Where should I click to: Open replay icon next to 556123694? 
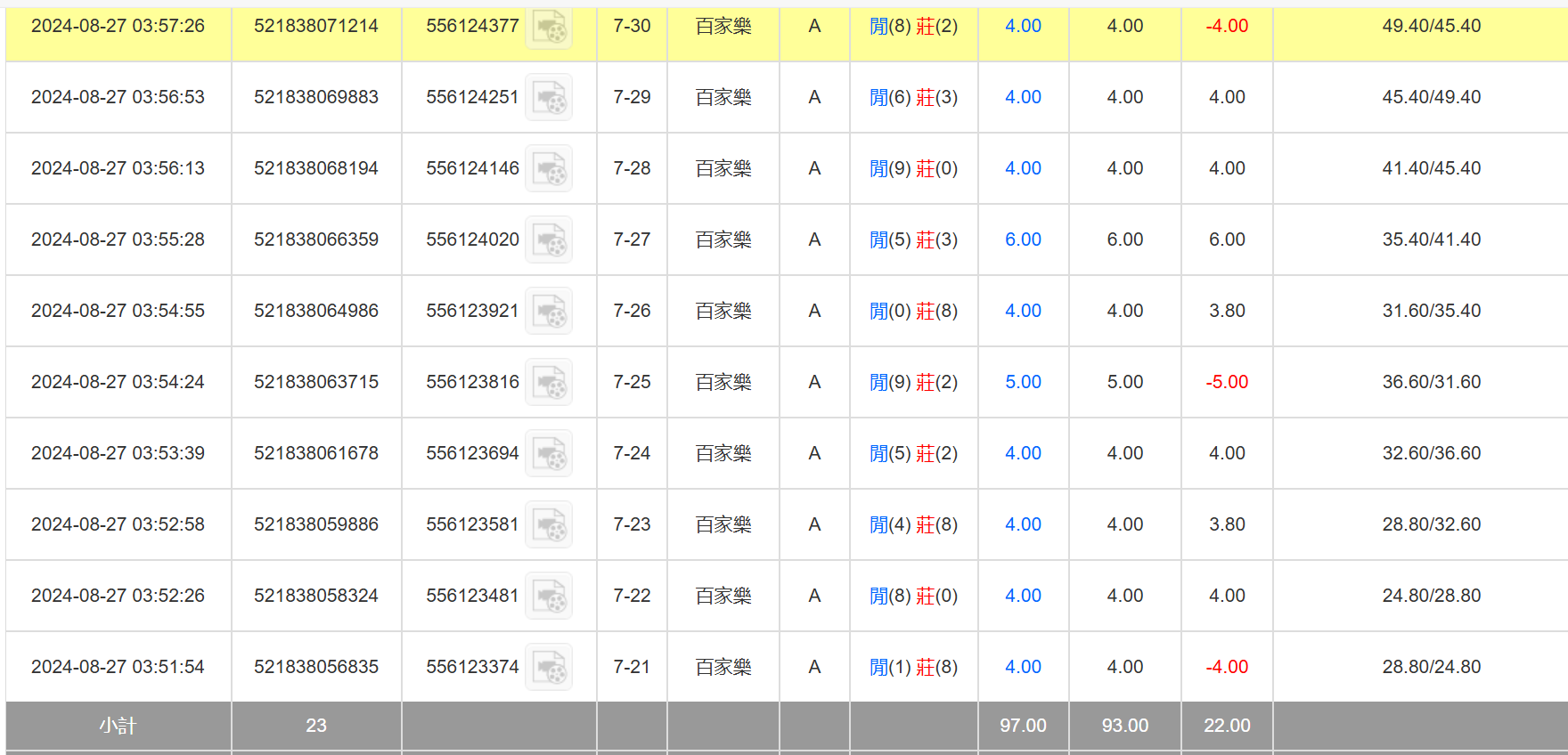click(x=549, y=454)
